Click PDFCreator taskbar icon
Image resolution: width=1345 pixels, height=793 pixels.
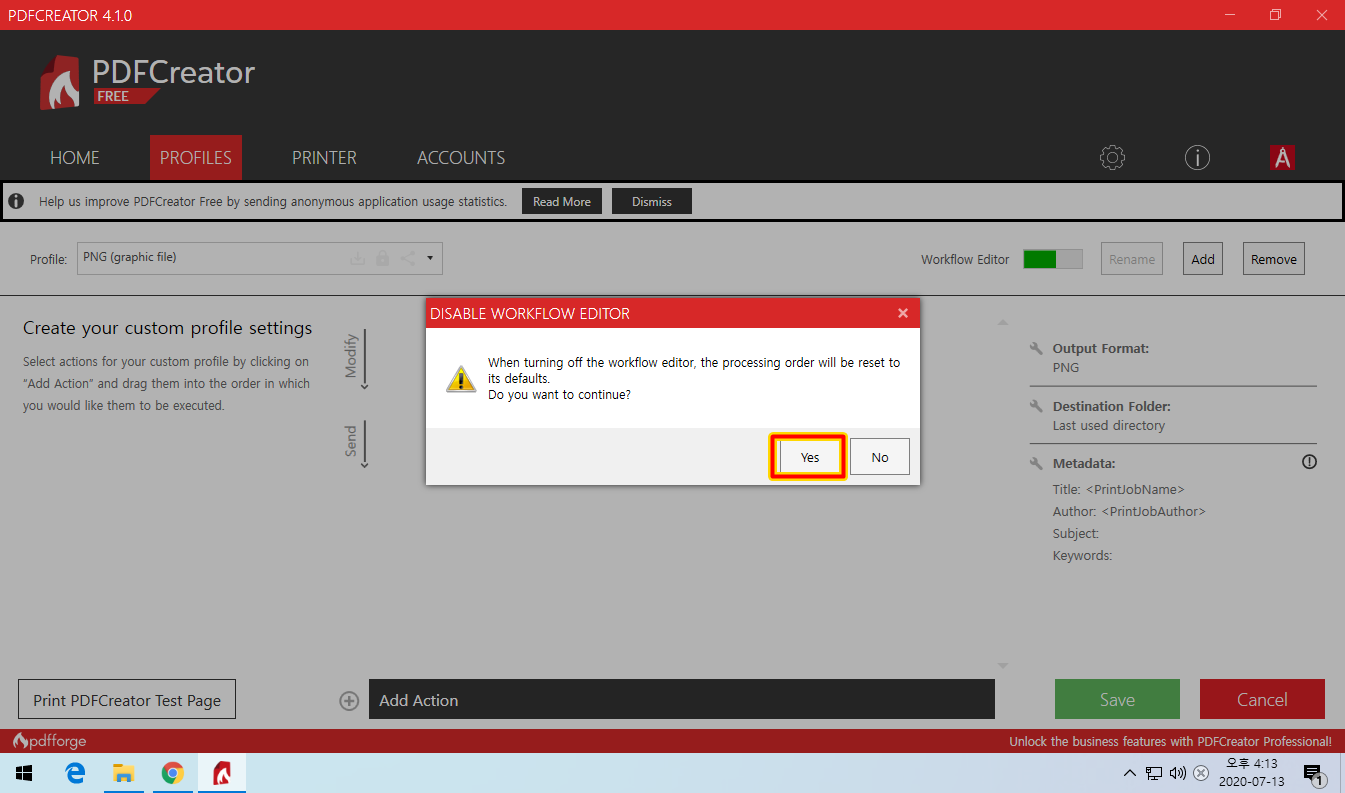222,773
